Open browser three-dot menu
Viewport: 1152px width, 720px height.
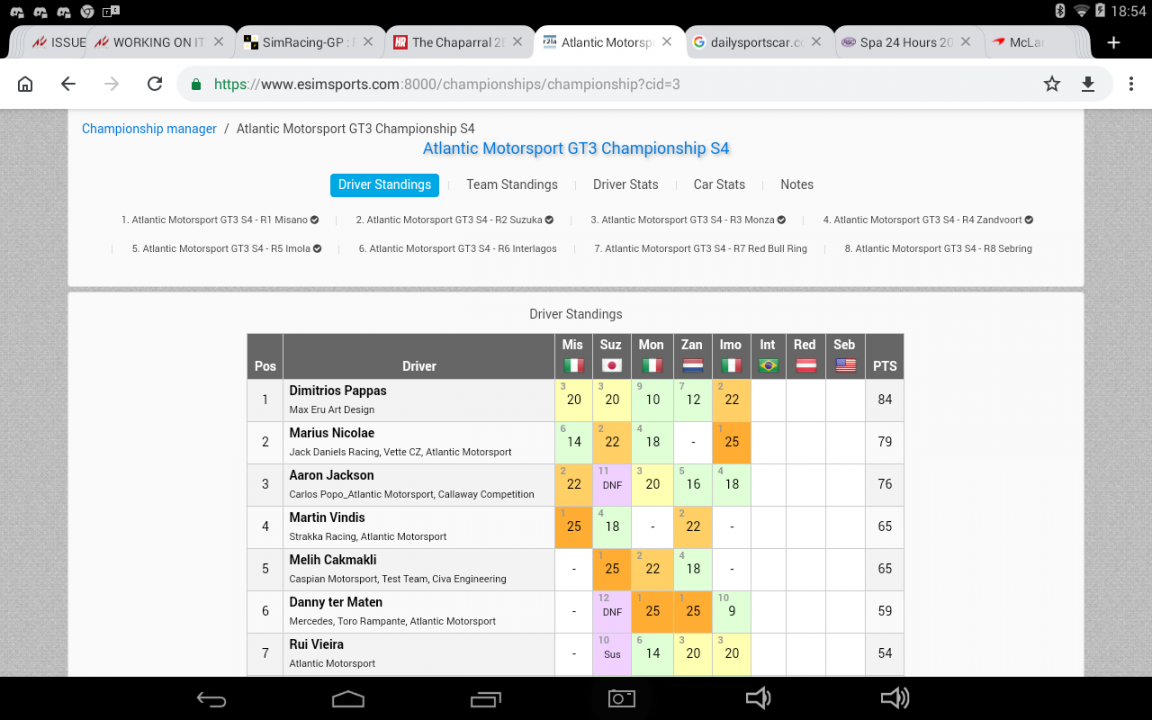pos(1131,84)
